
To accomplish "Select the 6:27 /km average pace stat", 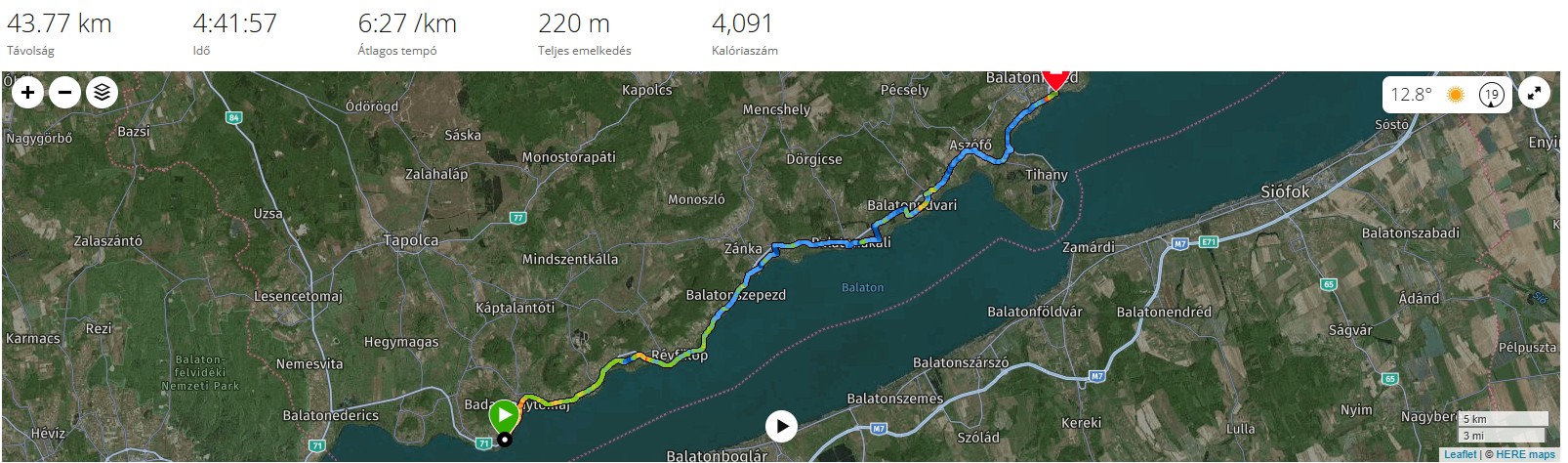I will [407, 23].
